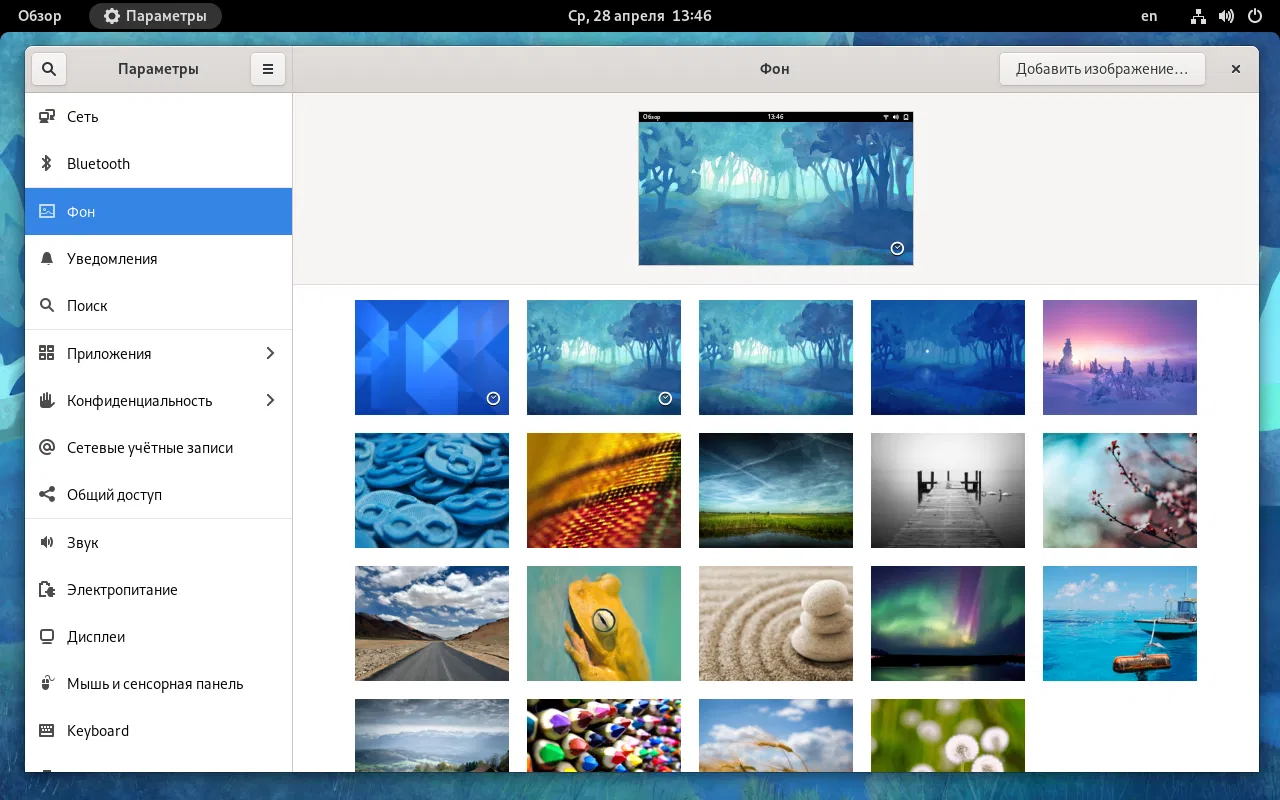The height and width of the screenshot is (800, 1280).
Task: Pick the wheat under blue sky wallpaper
Action: tap(776, 735)
